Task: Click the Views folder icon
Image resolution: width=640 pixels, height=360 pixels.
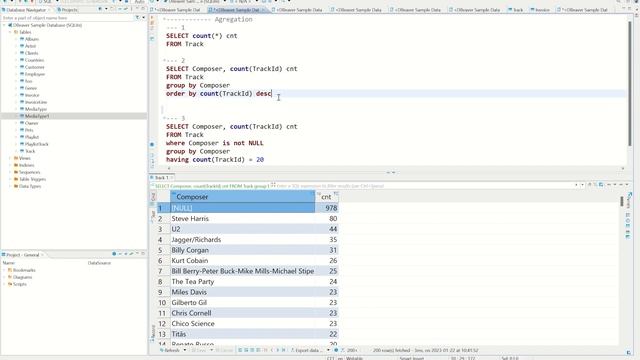Action: click(x=16, y=158)
